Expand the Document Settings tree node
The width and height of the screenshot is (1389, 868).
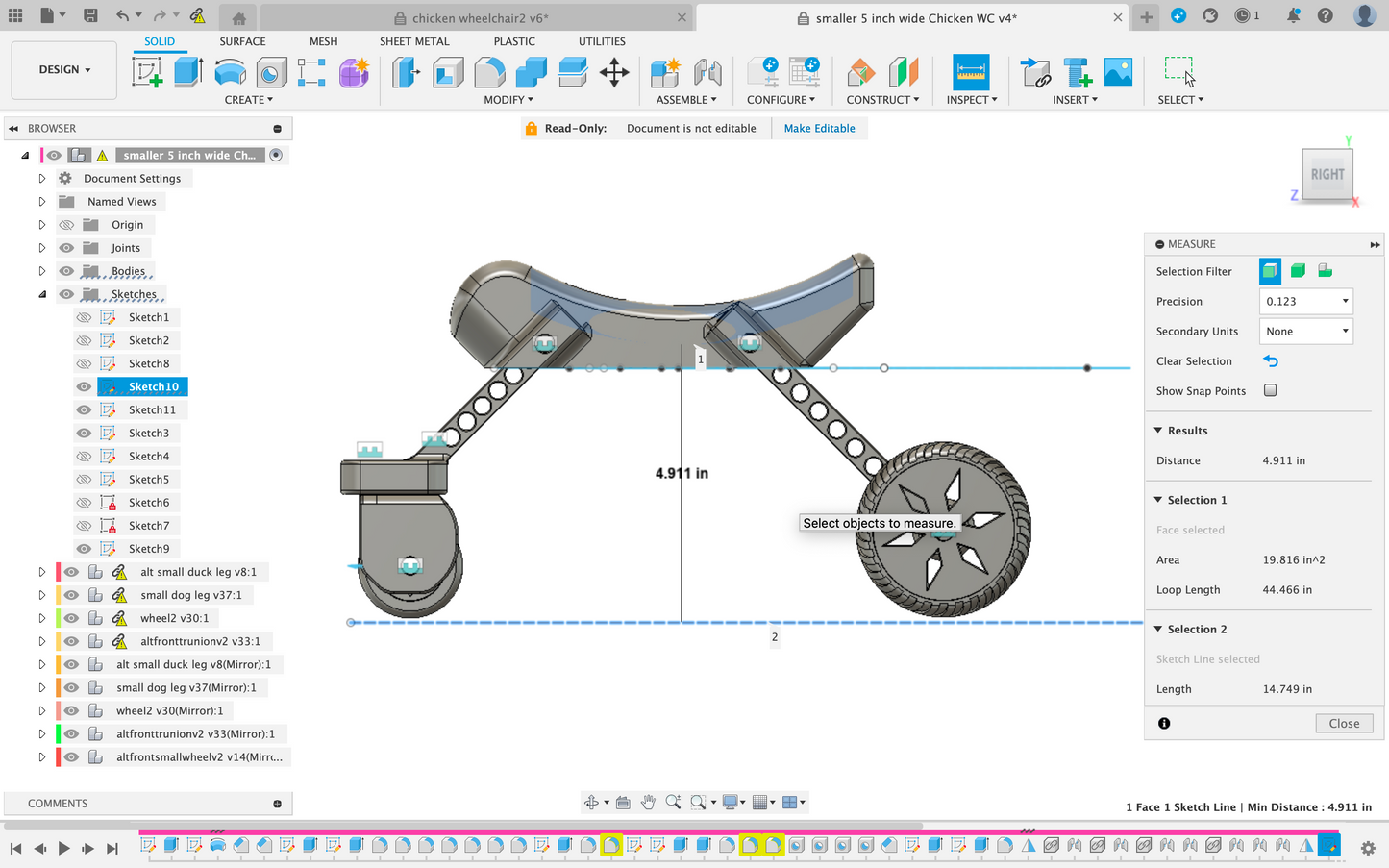point(42,179)
